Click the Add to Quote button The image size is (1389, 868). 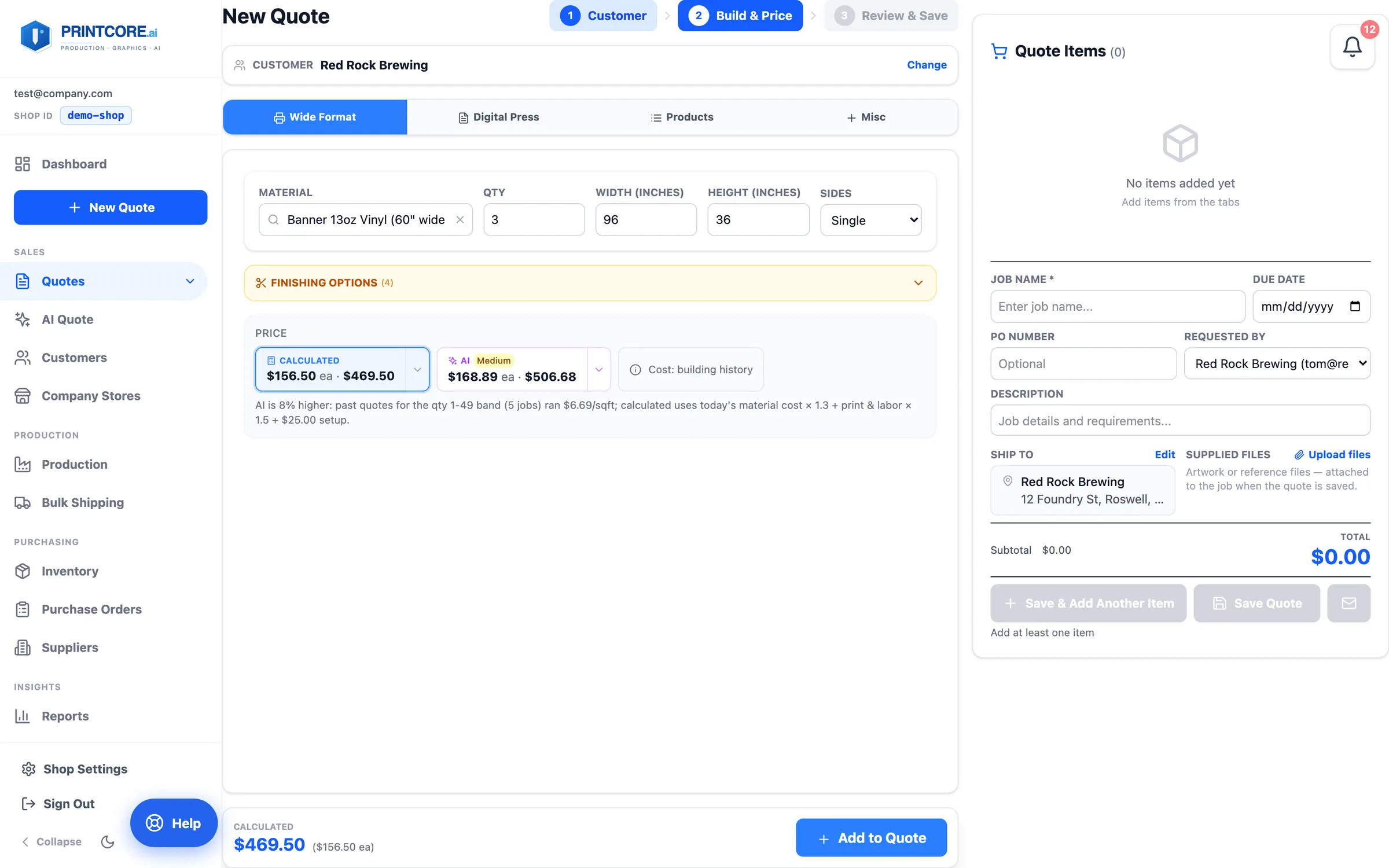(x=871, y=837)
